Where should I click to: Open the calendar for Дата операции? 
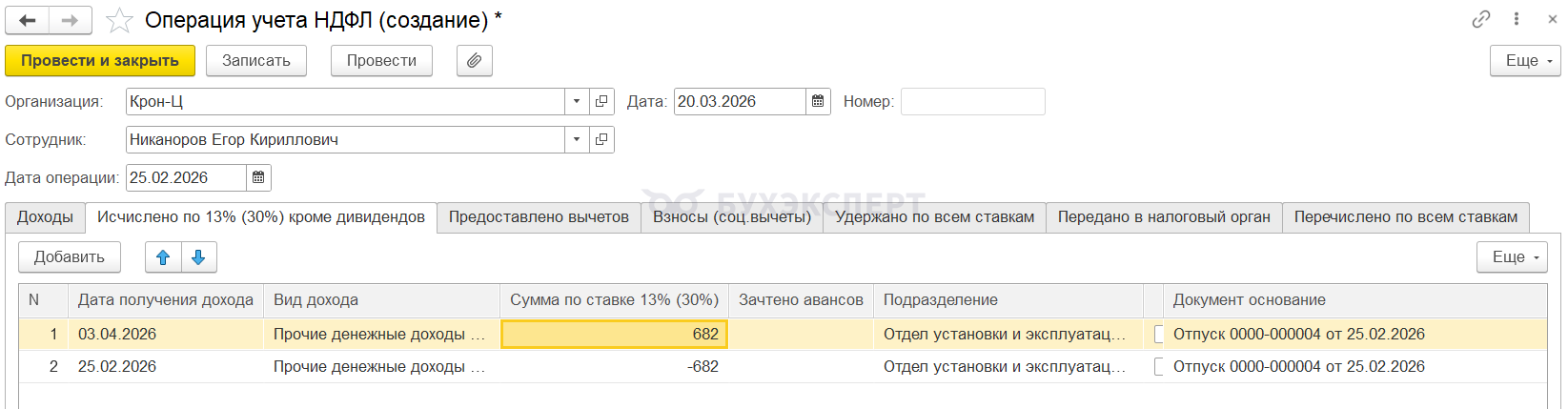click(258, 178)
